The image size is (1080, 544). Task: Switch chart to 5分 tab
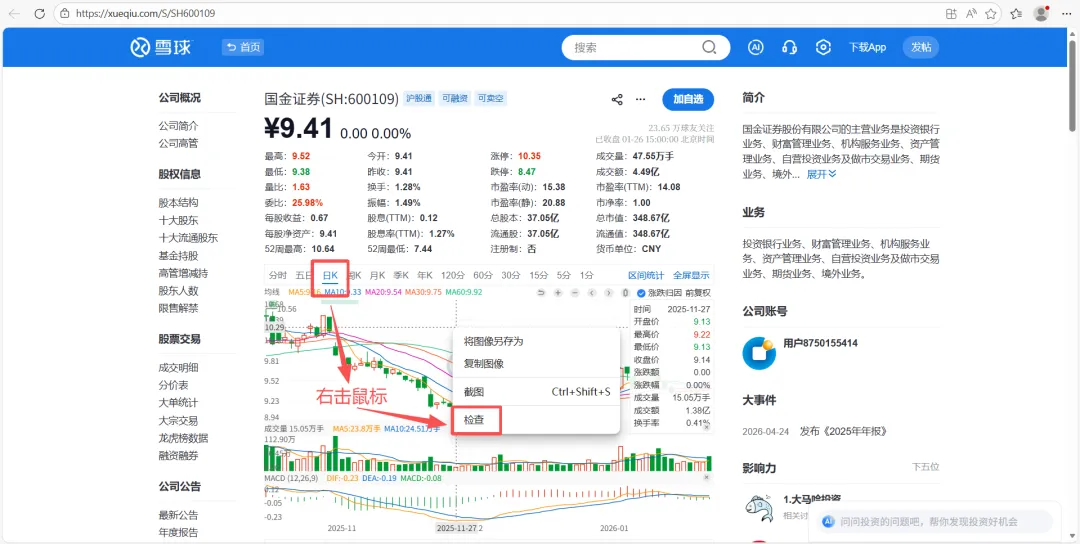click(564, 275)
